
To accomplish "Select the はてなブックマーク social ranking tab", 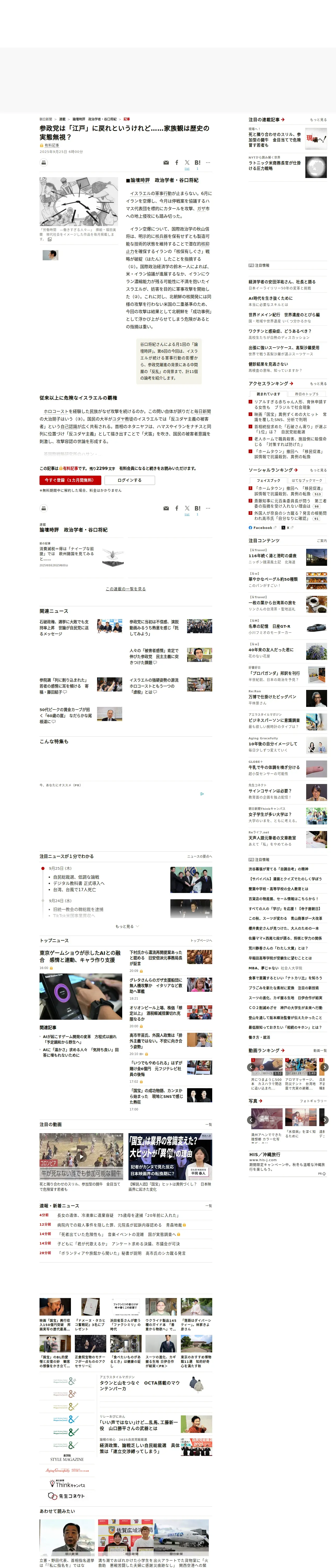I will (x=307, y=480).
